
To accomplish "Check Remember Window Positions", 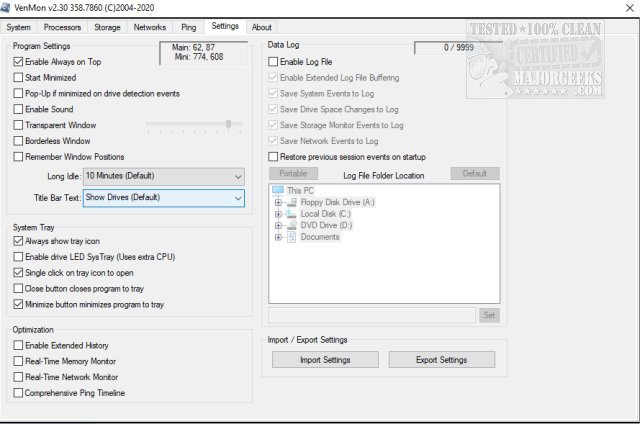I will 18,157.
